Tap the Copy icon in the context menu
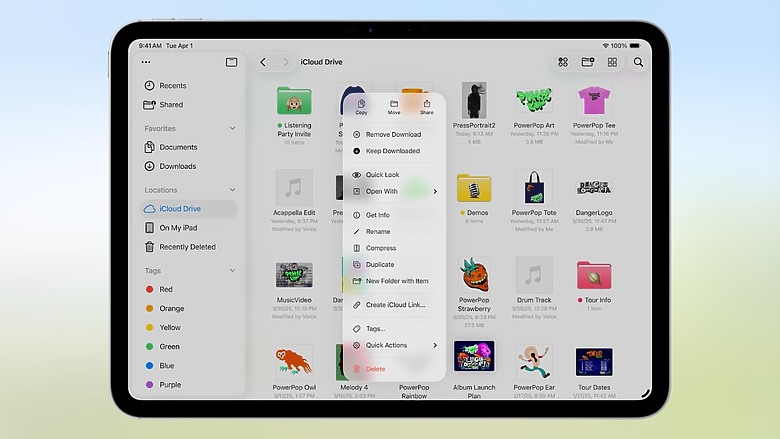 [x=361, y=106]
